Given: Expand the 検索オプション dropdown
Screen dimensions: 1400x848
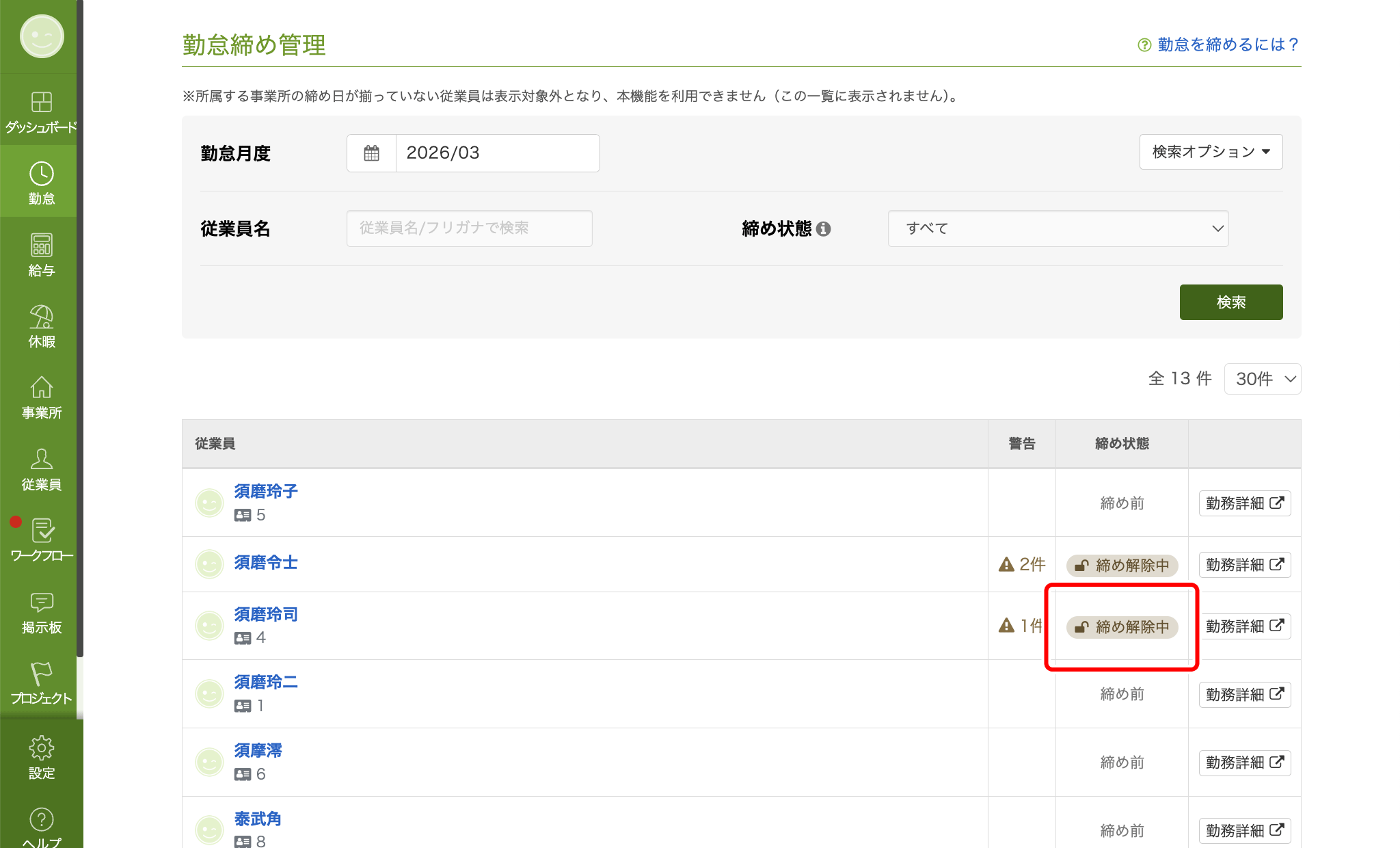Looking at the screenshot, I should [x=1211, y=152].
